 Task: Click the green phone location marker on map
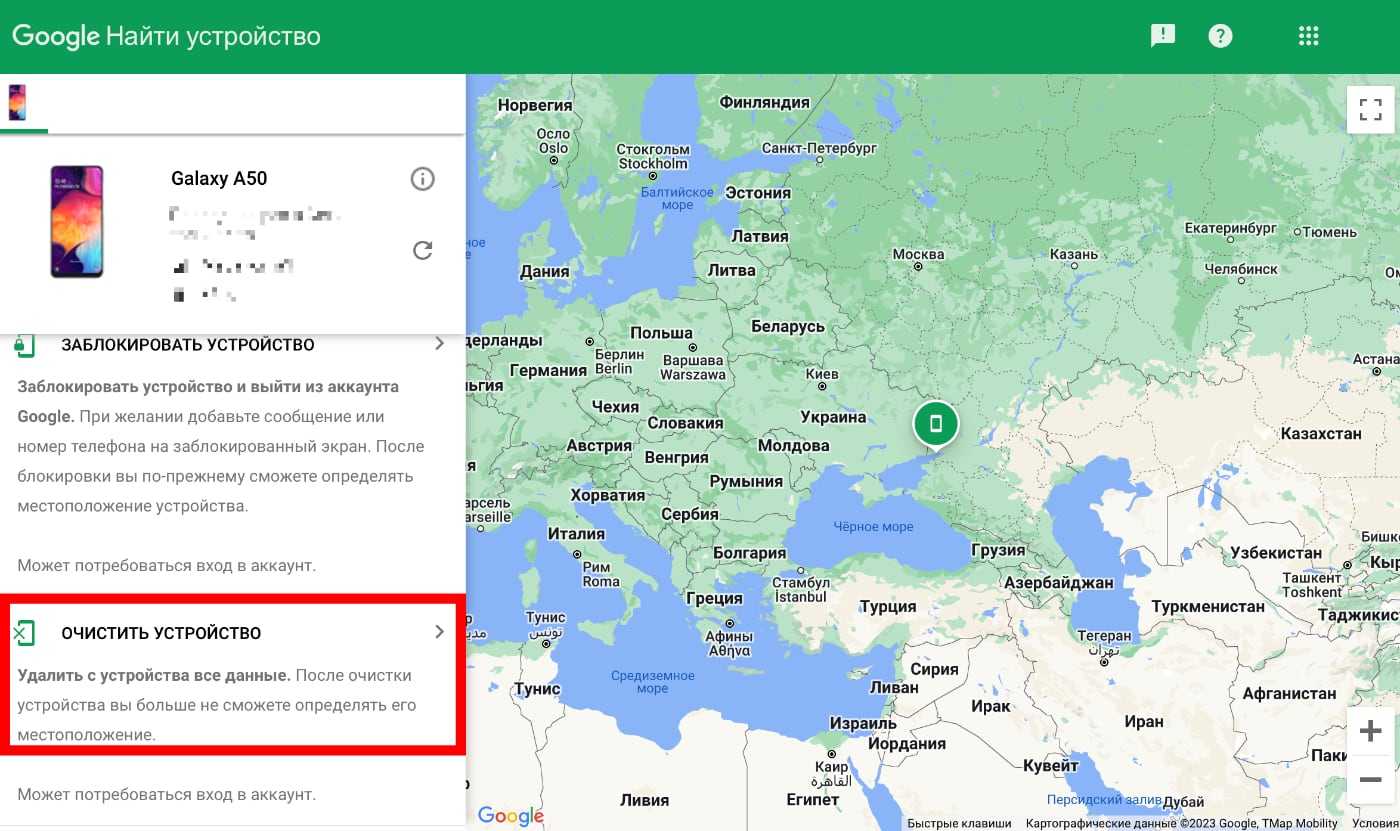pyautogui.click(x=935, y=423)
